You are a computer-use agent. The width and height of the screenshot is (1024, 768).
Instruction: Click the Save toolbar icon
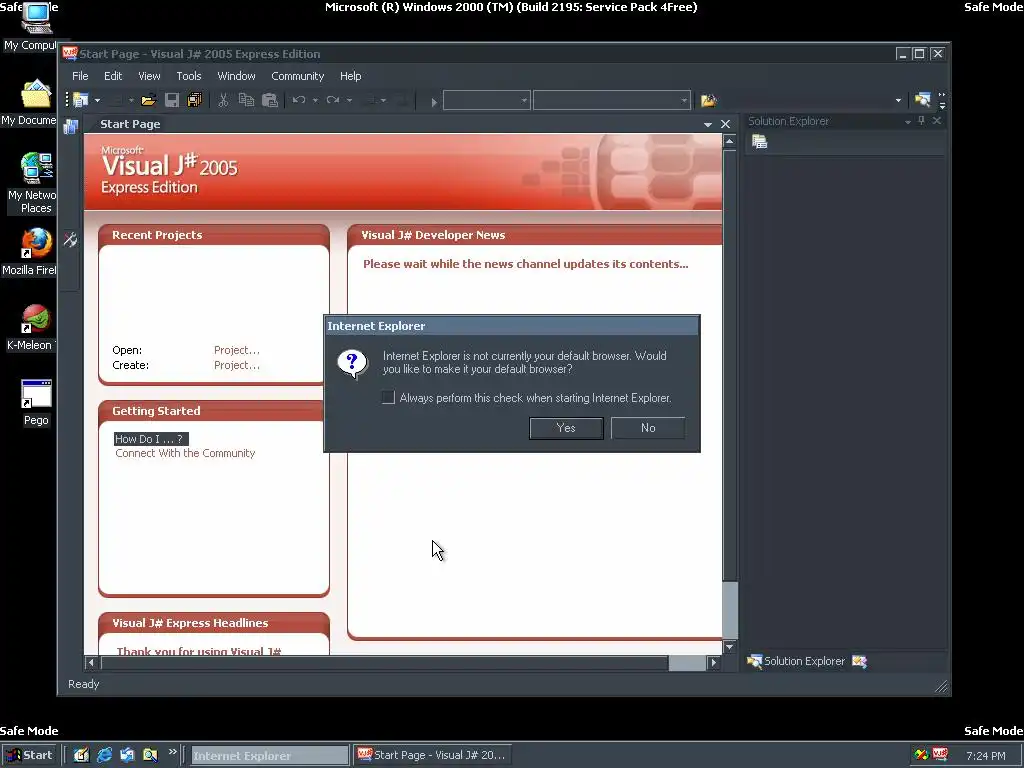[x=172, y=100]
